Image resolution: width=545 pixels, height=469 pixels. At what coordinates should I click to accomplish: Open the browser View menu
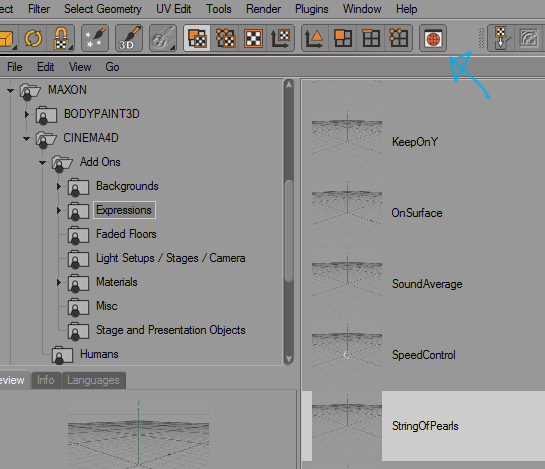(x=80, y=67)
